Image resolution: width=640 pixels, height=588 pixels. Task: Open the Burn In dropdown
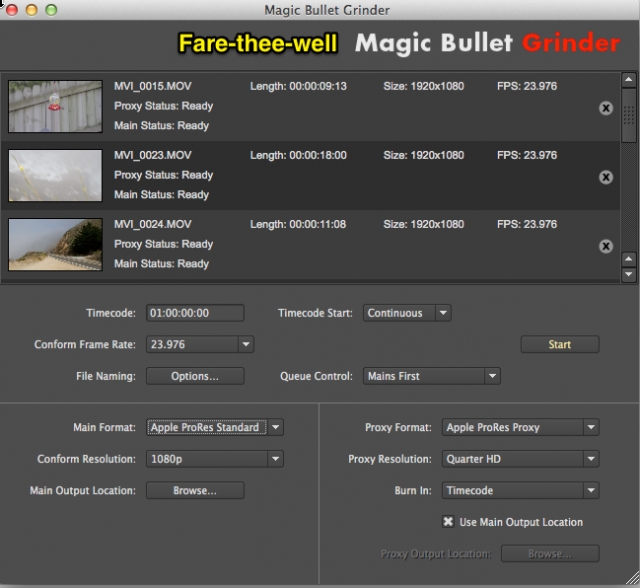(520, 490)
